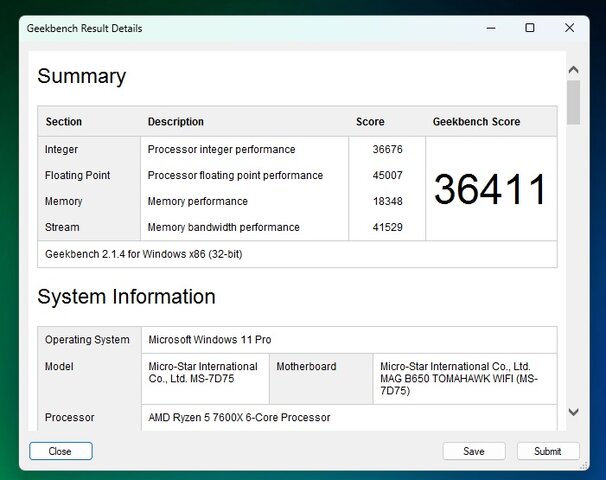Click the scrollbar up arrow
The image size is (606, 480).
573,71
